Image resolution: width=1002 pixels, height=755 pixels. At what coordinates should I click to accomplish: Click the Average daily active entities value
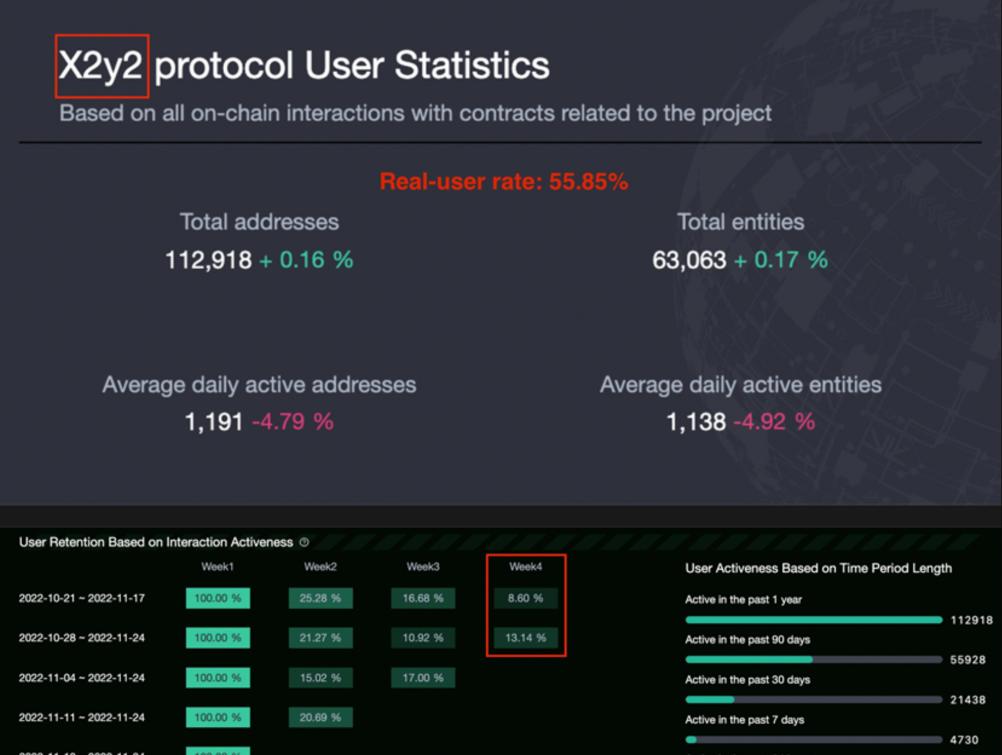point(696,422)
